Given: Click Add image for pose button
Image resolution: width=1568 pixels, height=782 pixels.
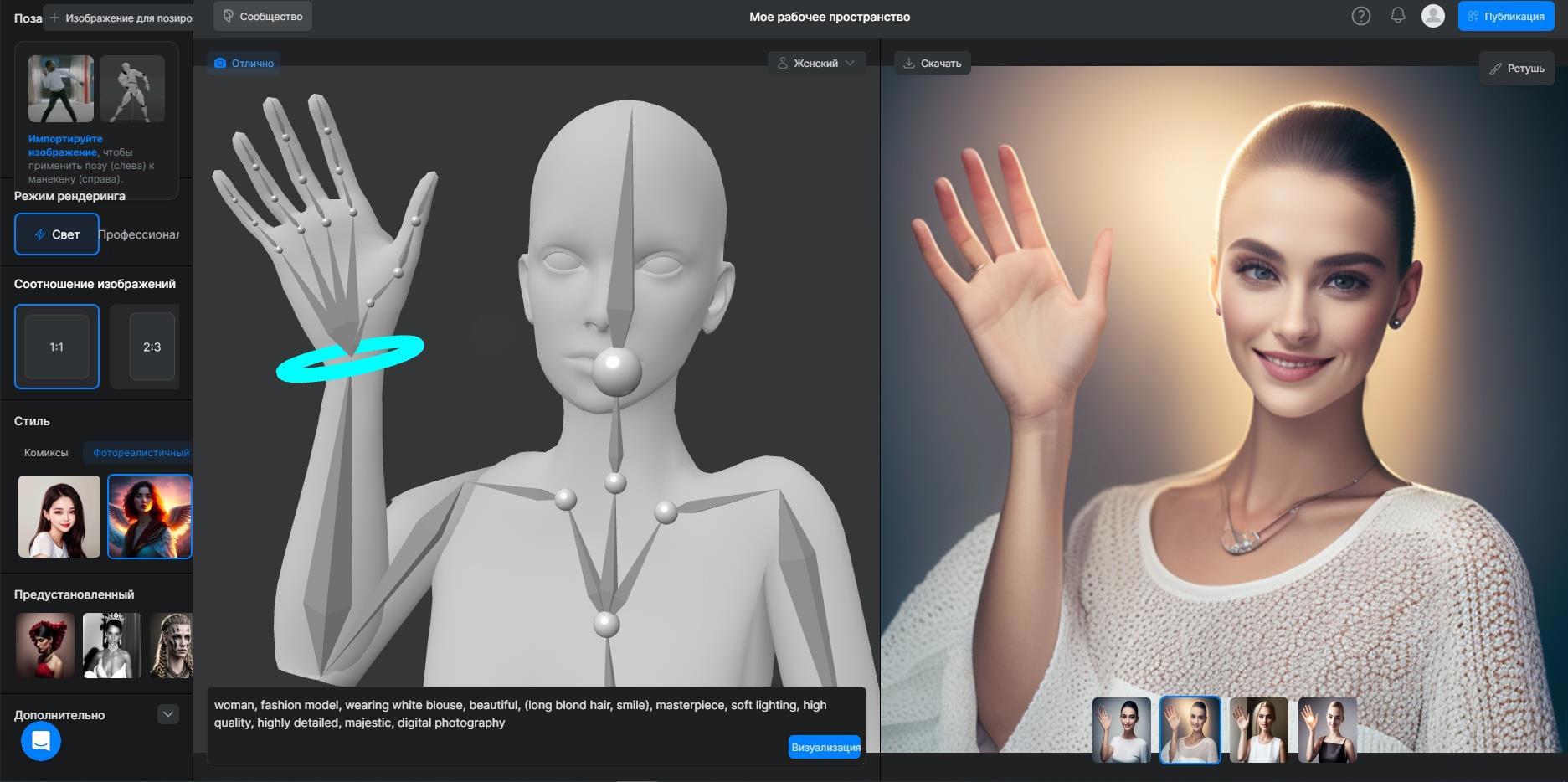Looking at the screenshot, I should coord(120,18).
